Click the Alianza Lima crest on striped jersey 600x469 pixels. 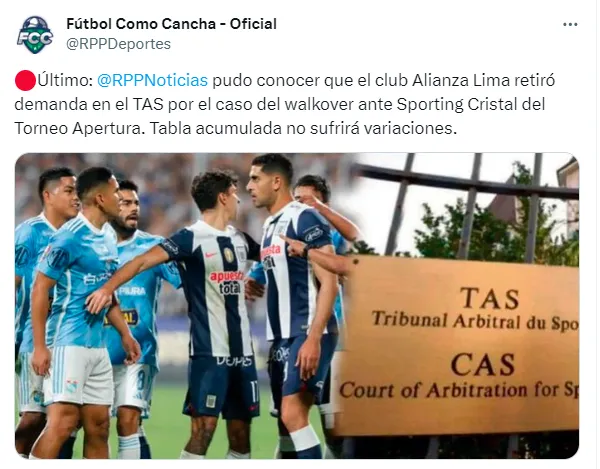pyautogui.click(x=242, y=254)
